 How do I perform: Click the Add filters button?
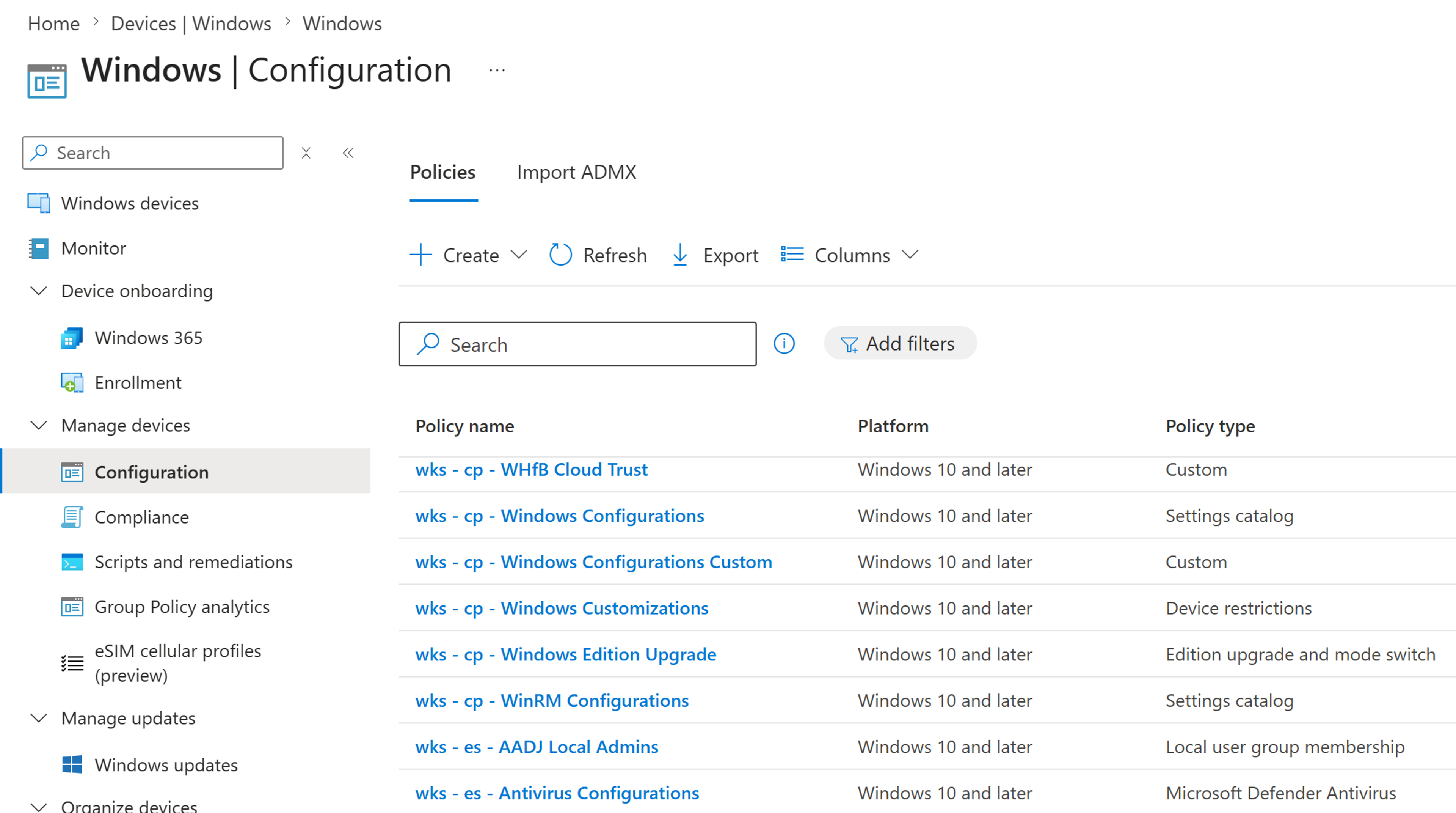click(x=900, y=343)
